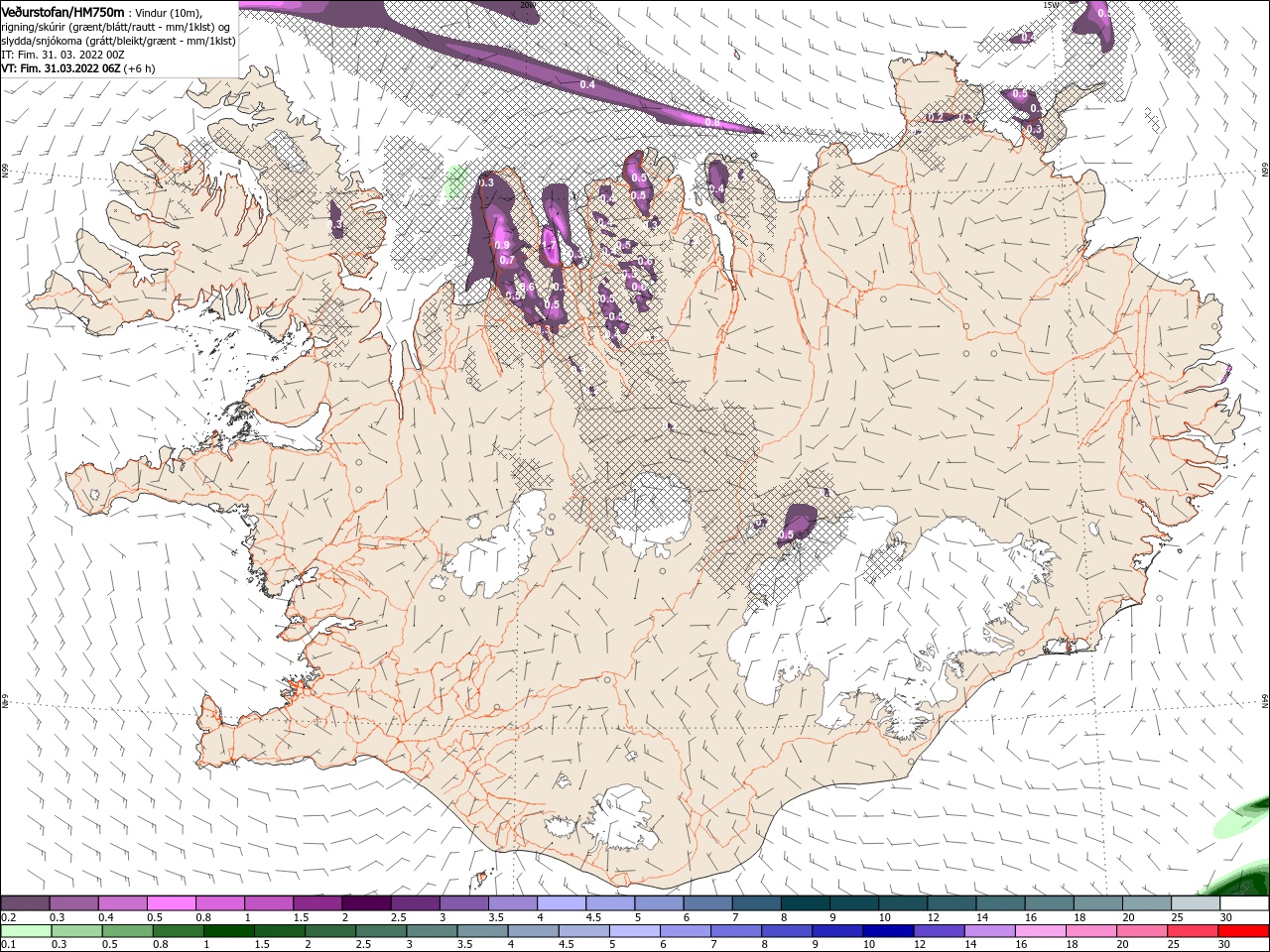Click lower legend swatch starting at 25
1270x952 pixels.
coord(1191,931)
